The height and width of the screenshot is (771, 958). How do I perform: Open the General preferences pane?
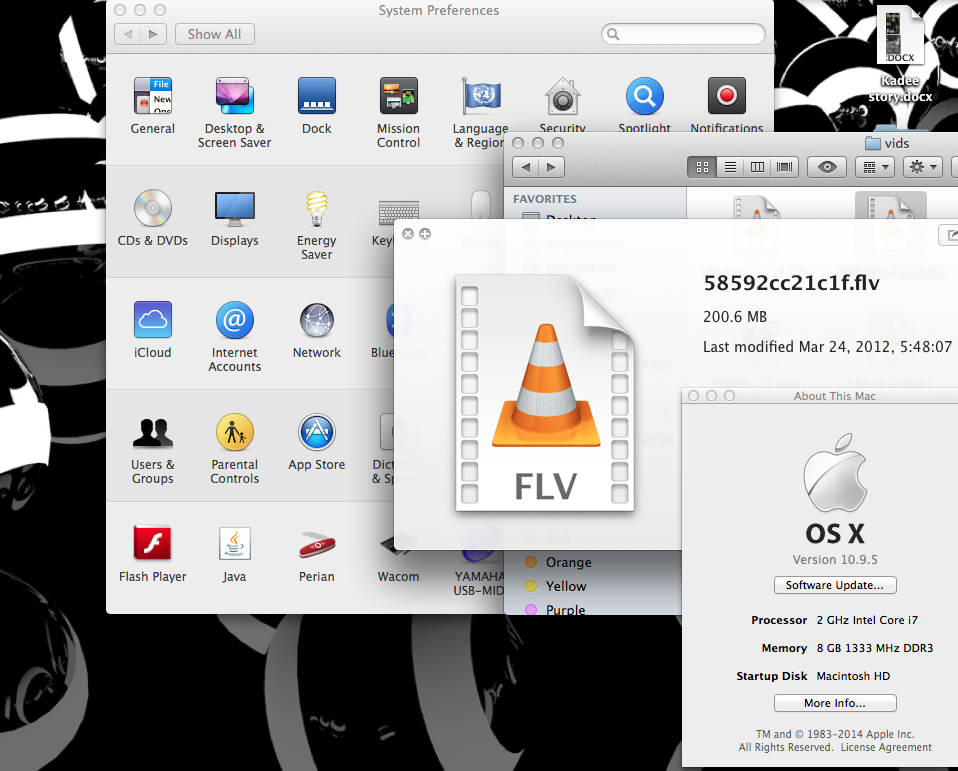coord(153,105)
